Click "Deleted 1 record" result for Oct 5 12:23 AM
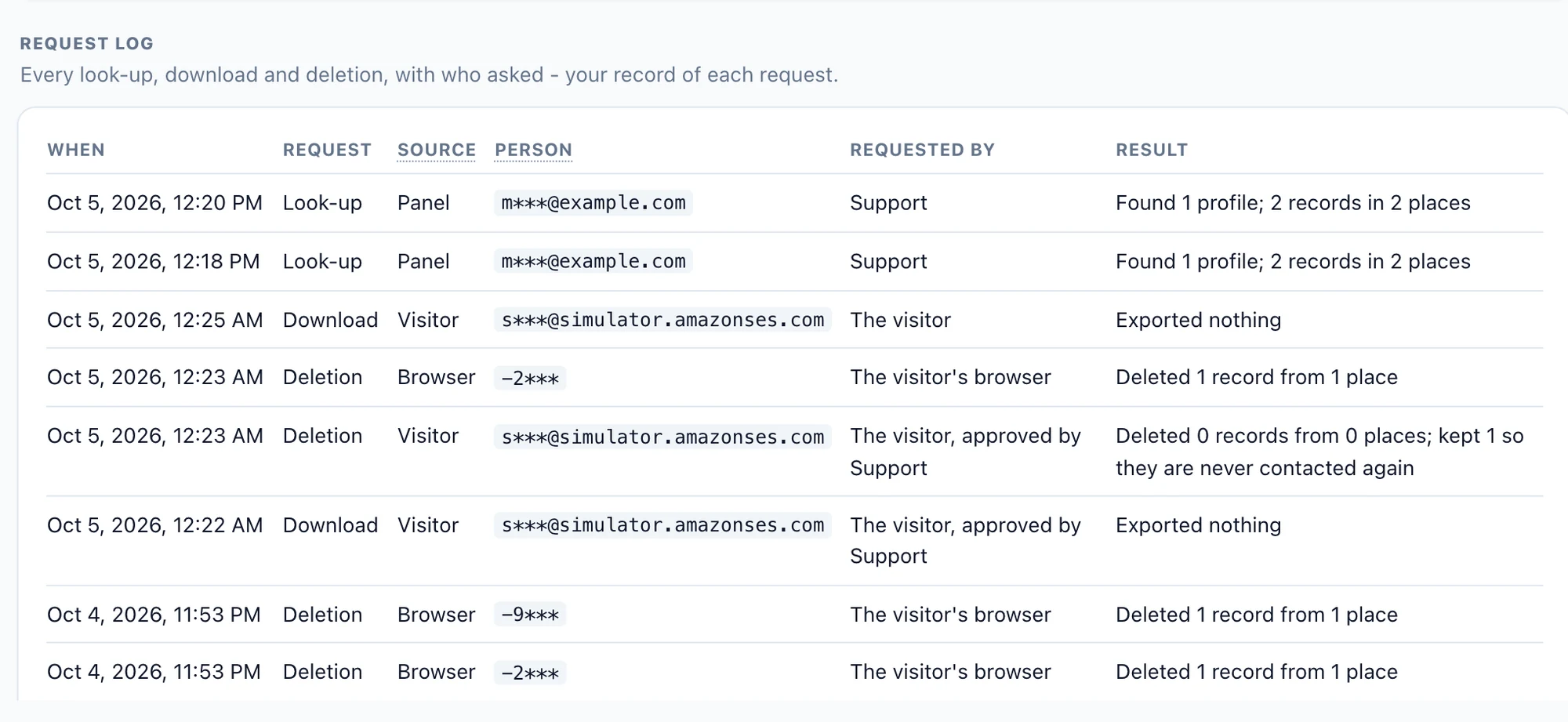1568x722 pixels. 1256,377
